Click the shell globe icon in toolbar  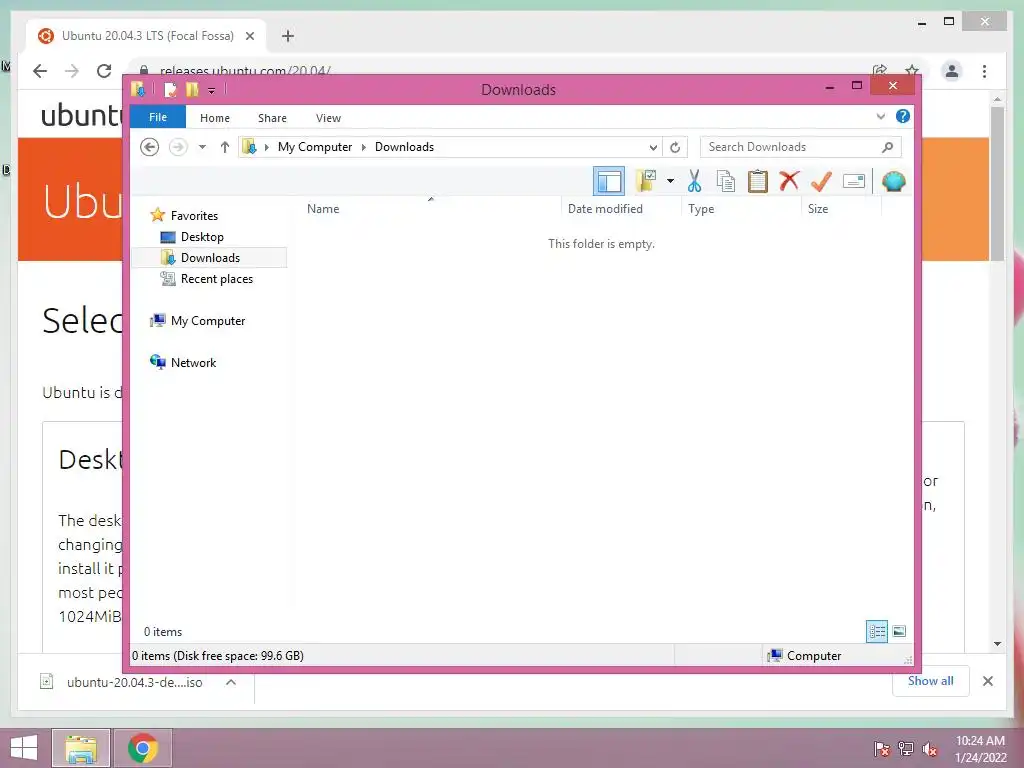[x=893, y=181]
